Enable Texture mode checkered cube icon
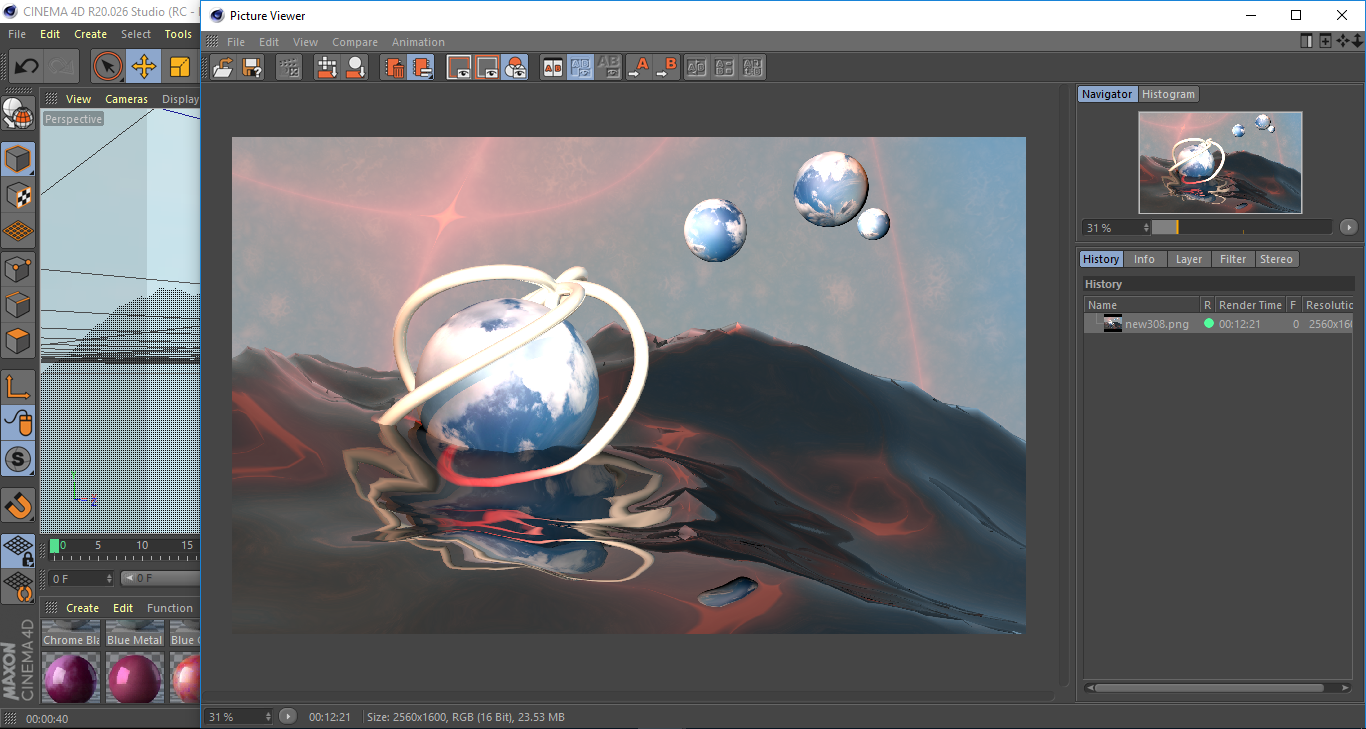This screenshot has width=1366, height=729. 18,195
